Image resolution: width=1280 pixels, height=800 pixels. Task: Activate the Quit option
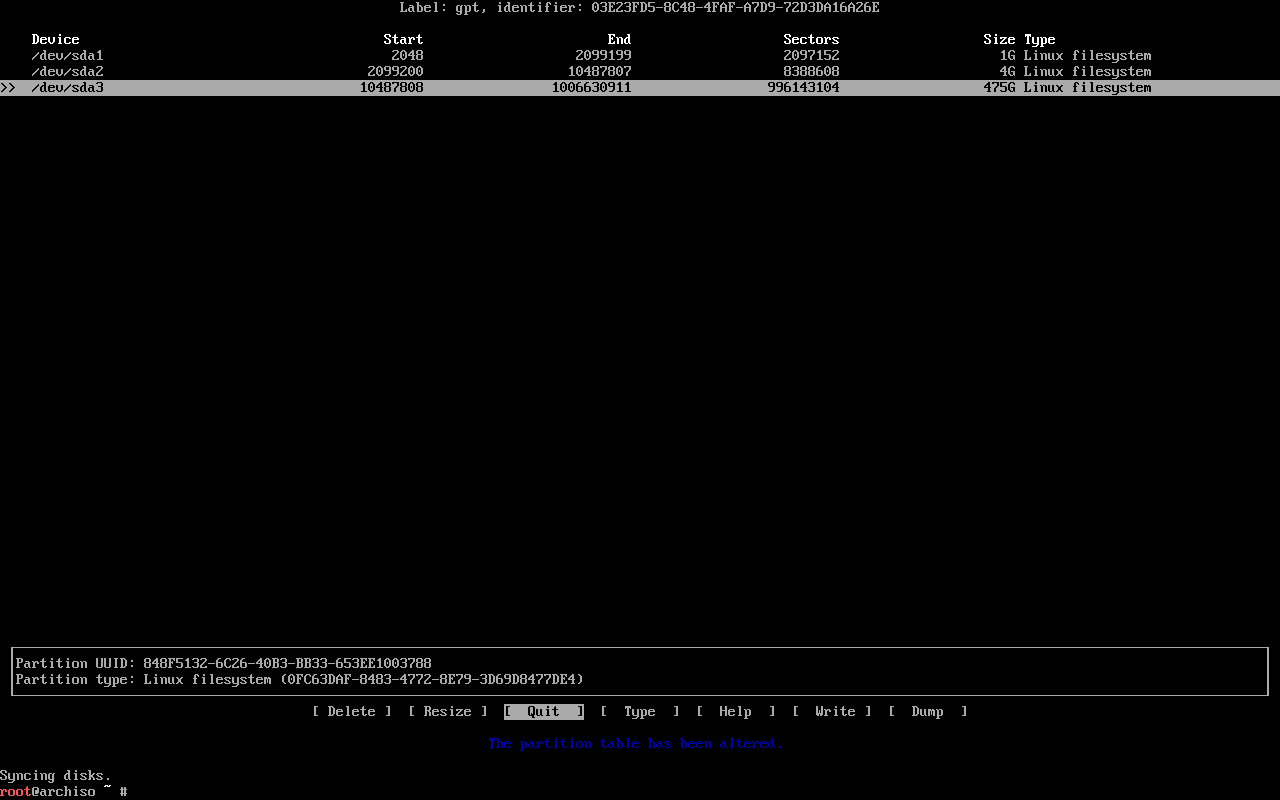pos(543,711)
